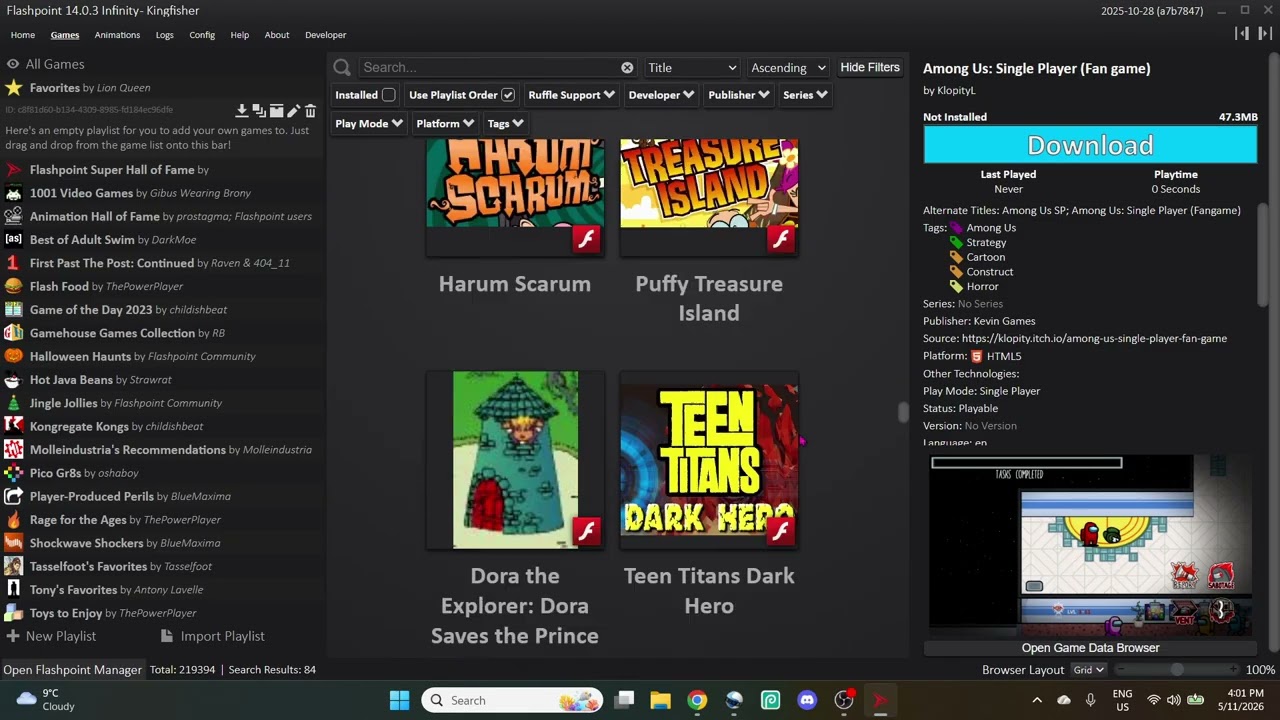Select the Horror tag in game details
This screenshot has height=720, width=1280.
click(982, 286)
